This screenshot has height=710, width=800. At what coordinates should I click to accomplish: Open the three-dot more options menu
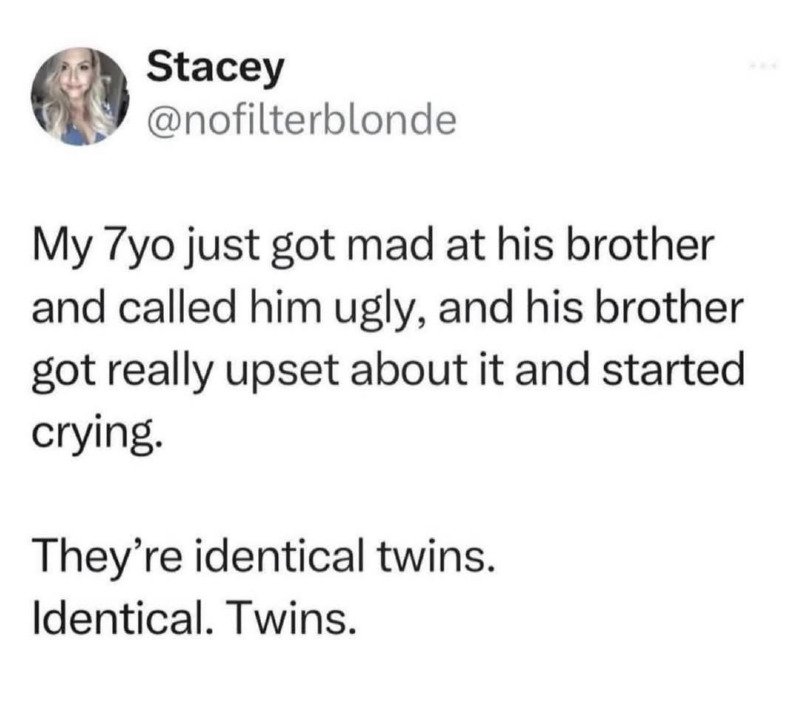point(762,66)
